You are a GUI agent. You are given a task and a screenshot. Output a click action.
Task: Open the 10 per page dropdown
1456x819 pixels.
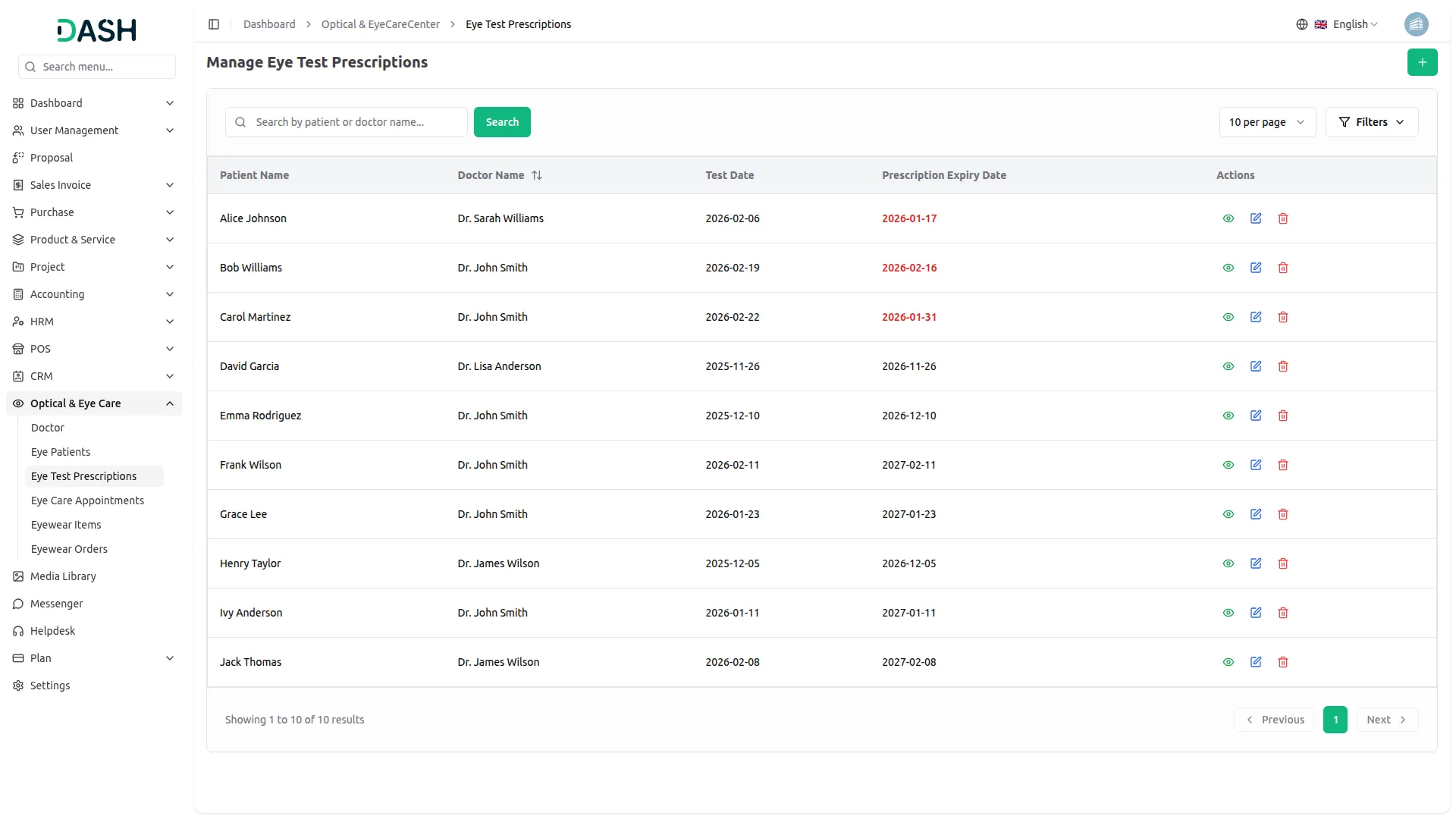click(1266, 122)
